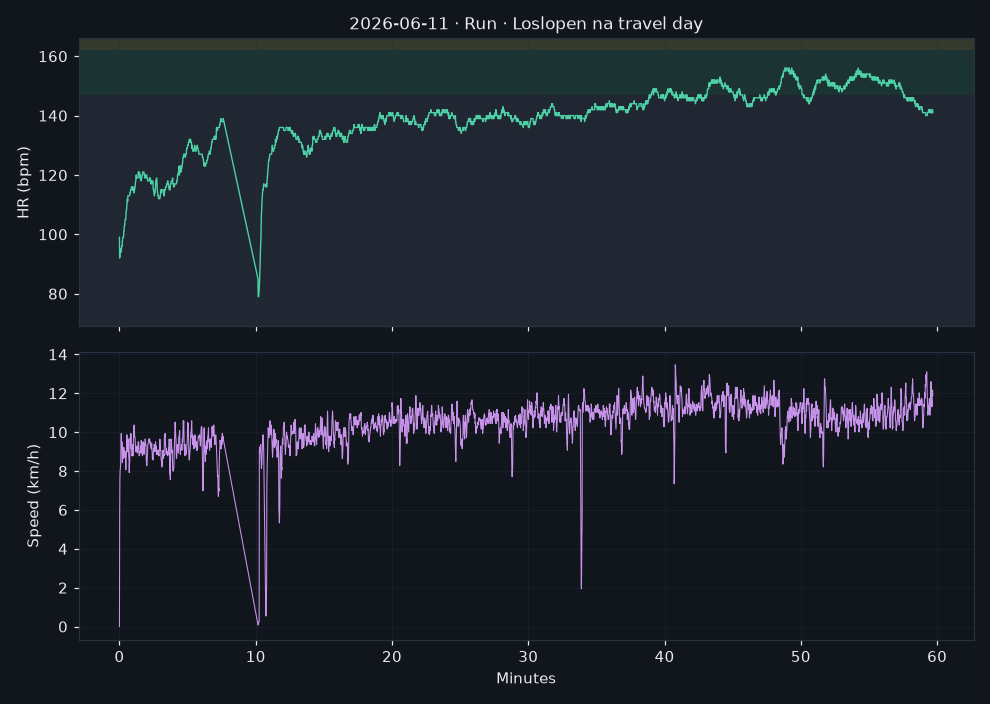The image size is (990, 704).
Task: Pick the 8 tick on Speed axis
Action: click(x=63, y=472)
